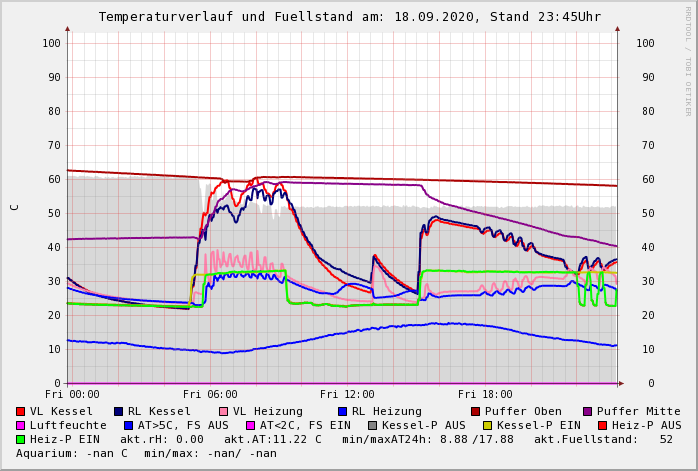Viewport: 698px width, 471px height.
Task: Click the blue RL Heizung legend swatch
Action: point(342,411)
